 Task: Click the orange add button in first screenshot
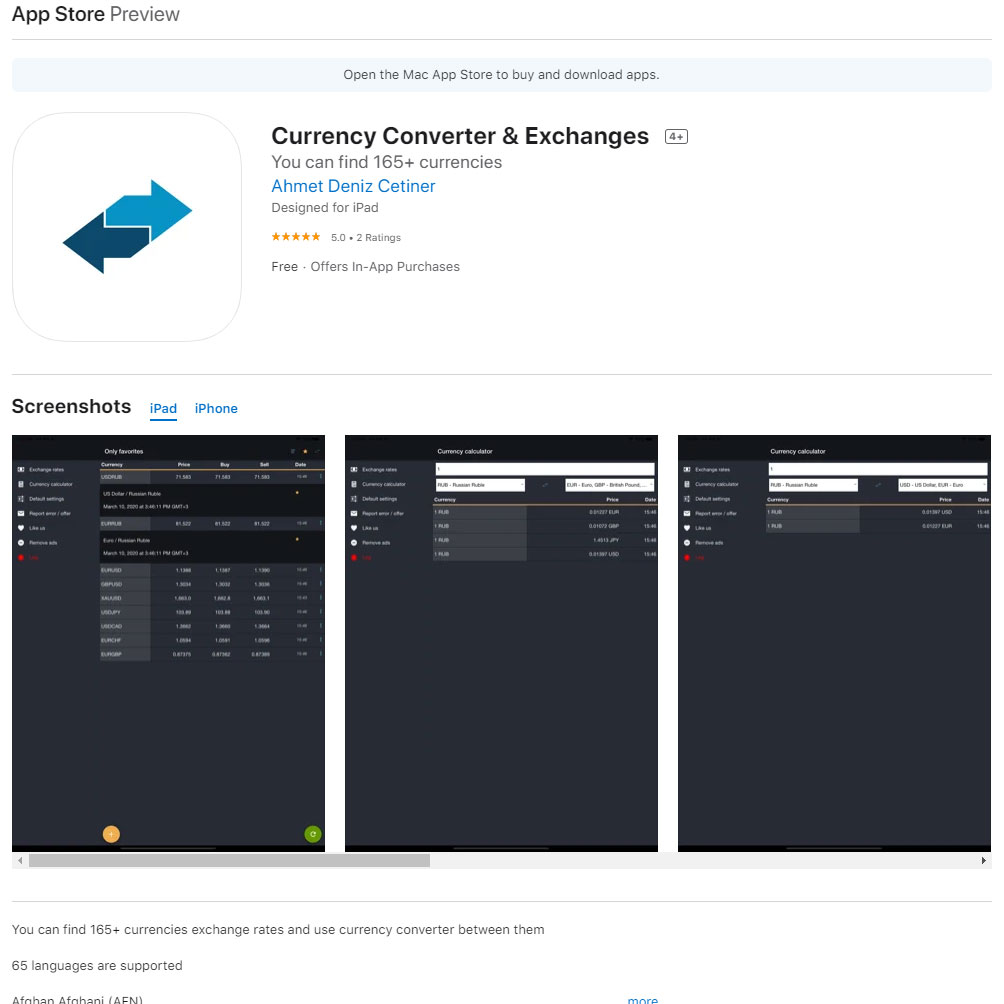(111, 834)
